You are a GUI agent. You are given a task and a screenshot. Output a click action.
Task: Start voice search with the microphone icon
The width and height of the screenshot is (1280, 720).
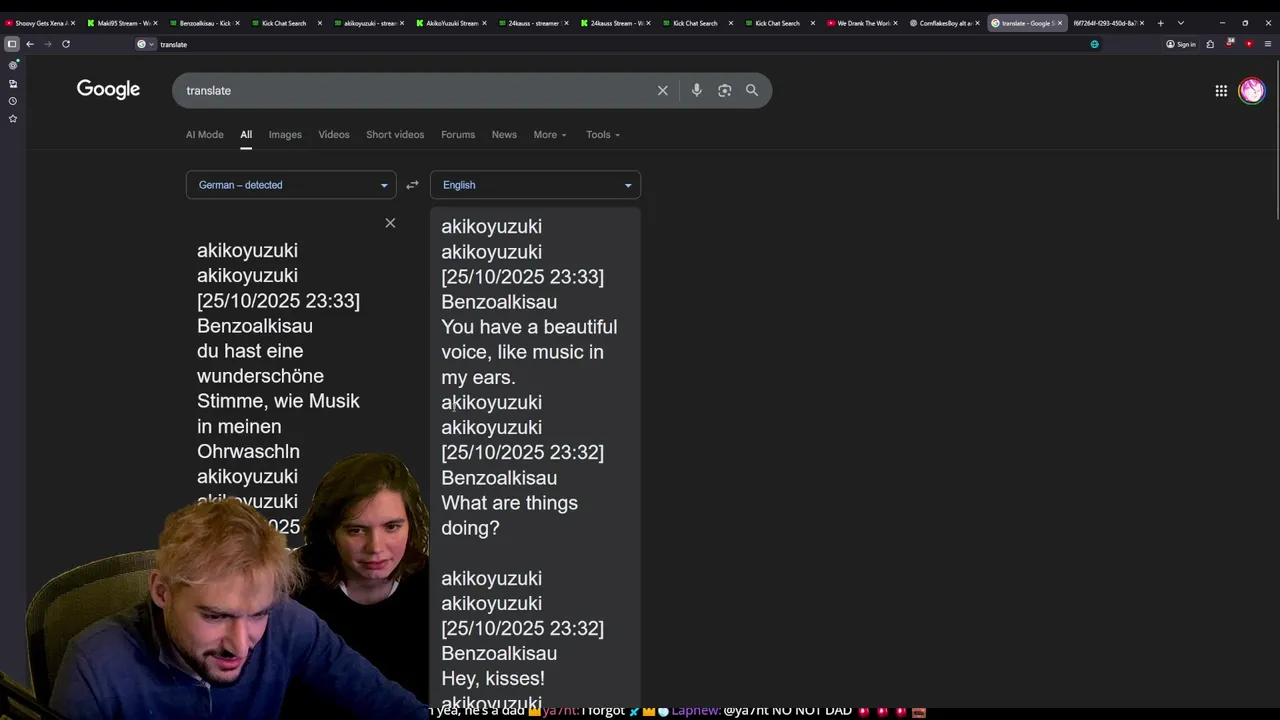697,90
